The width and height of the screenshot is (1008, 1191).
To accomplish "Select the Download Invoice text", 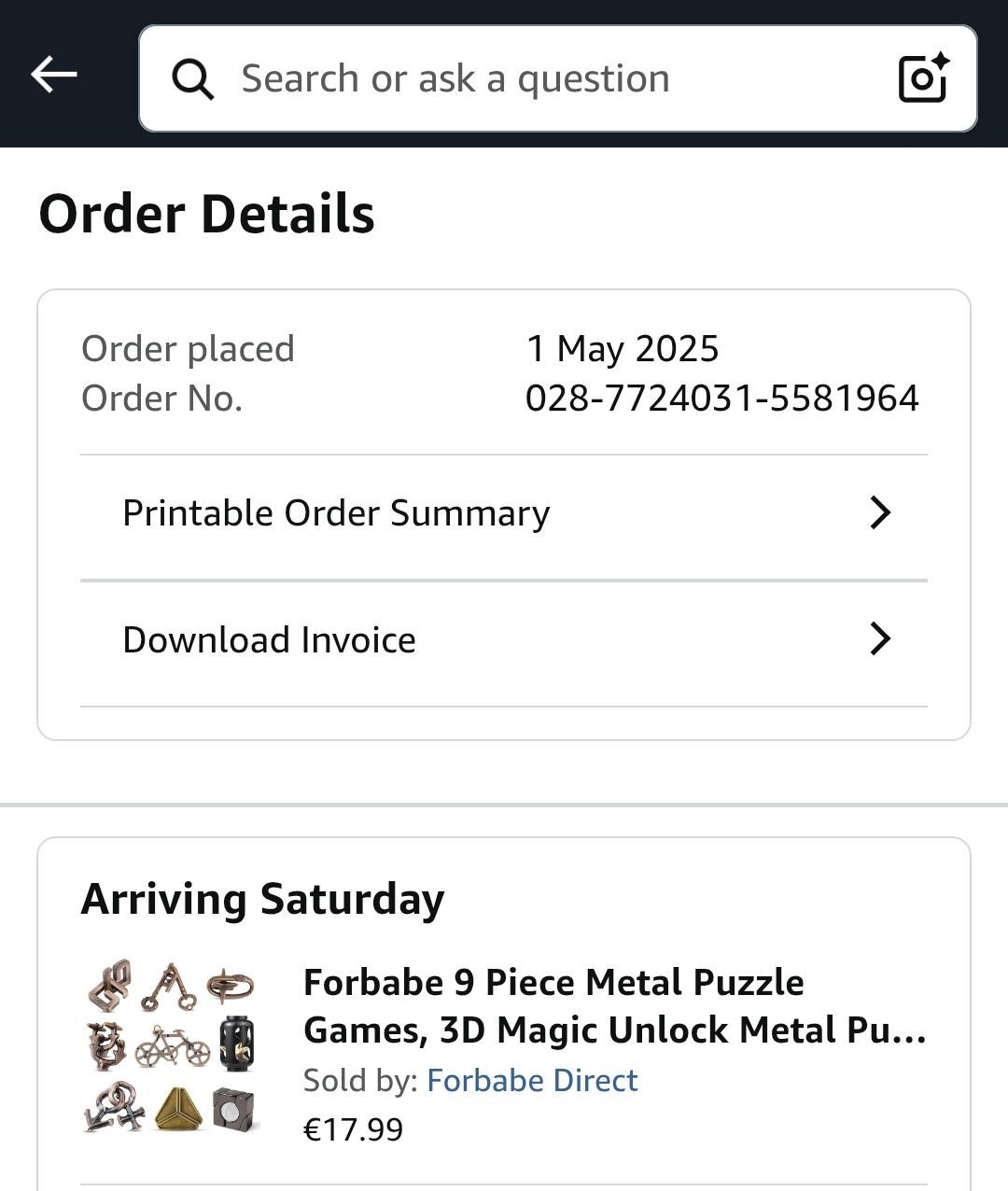I will [x=269, y=640].
